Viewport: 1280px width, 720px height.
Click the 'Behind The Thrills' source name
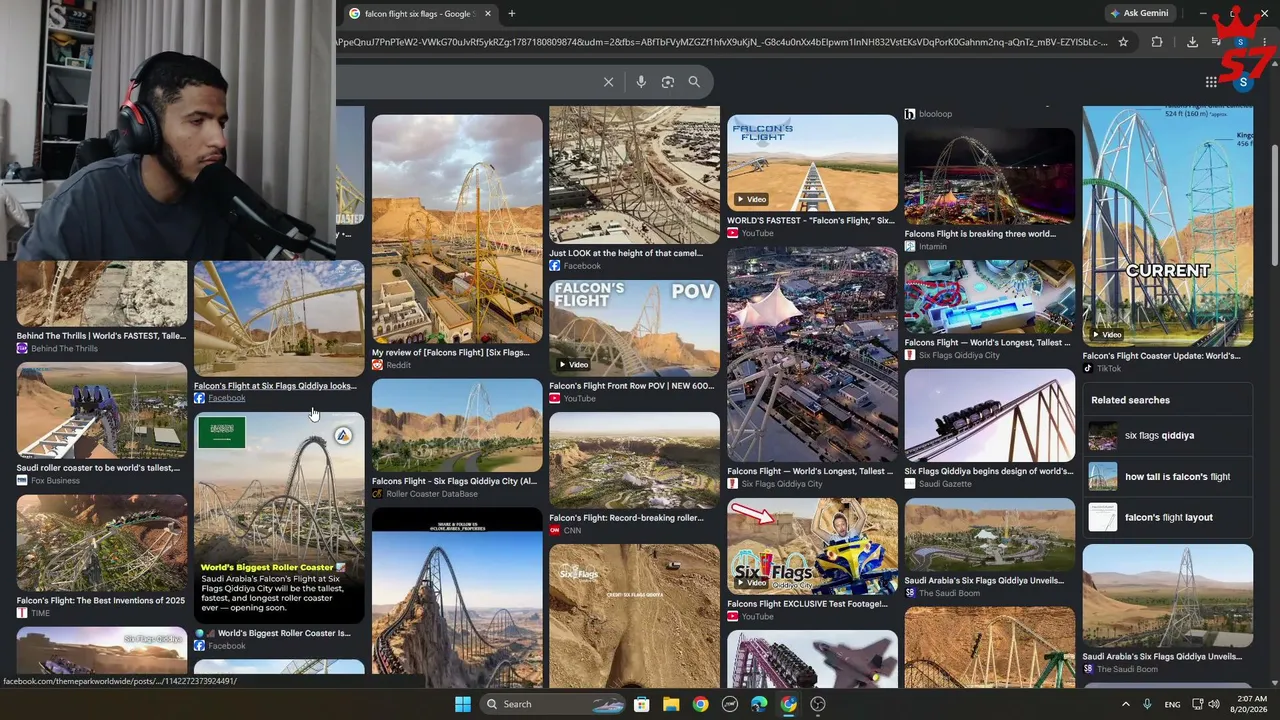[64, 349]
